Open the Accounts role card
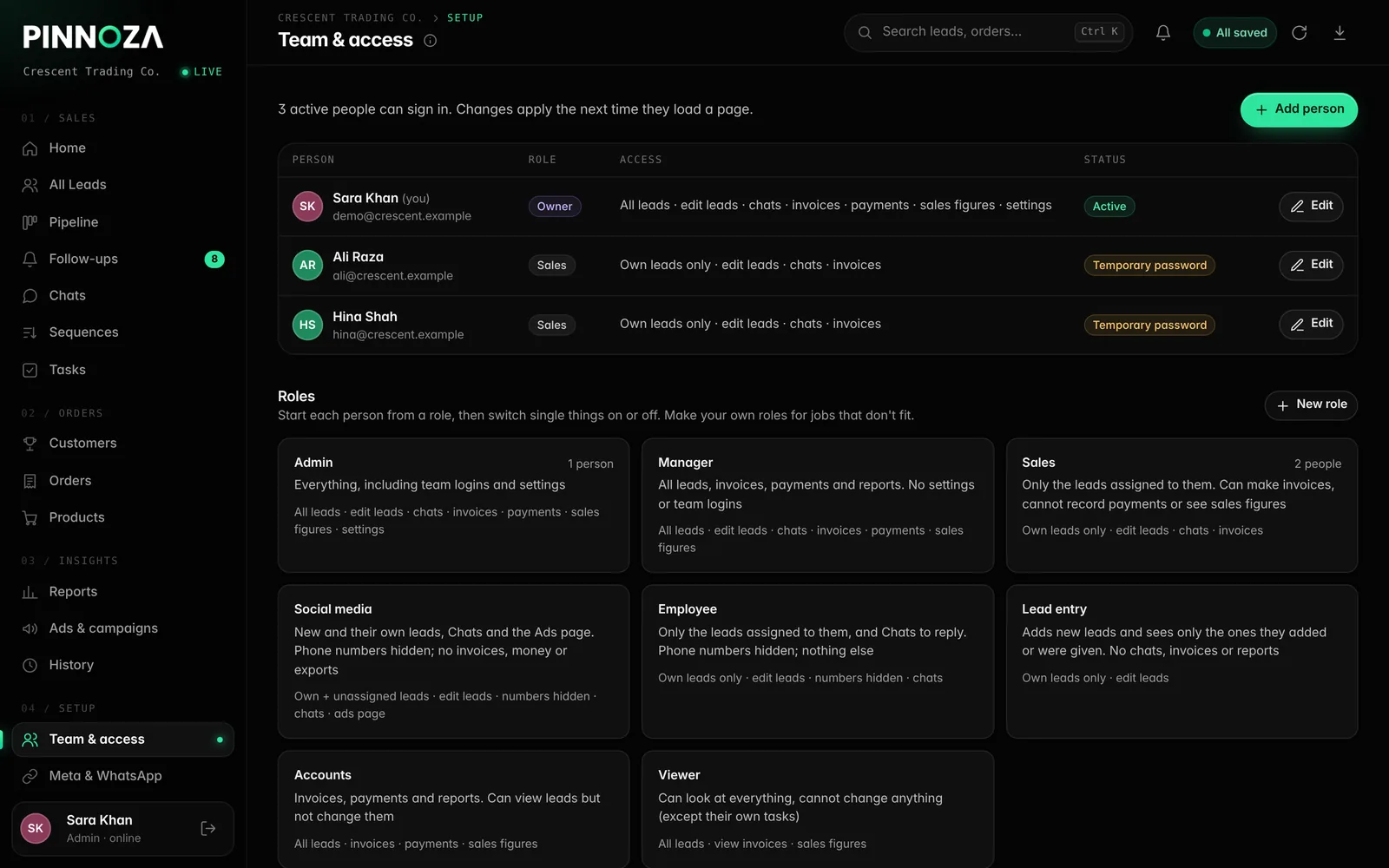 coord(453,809)
